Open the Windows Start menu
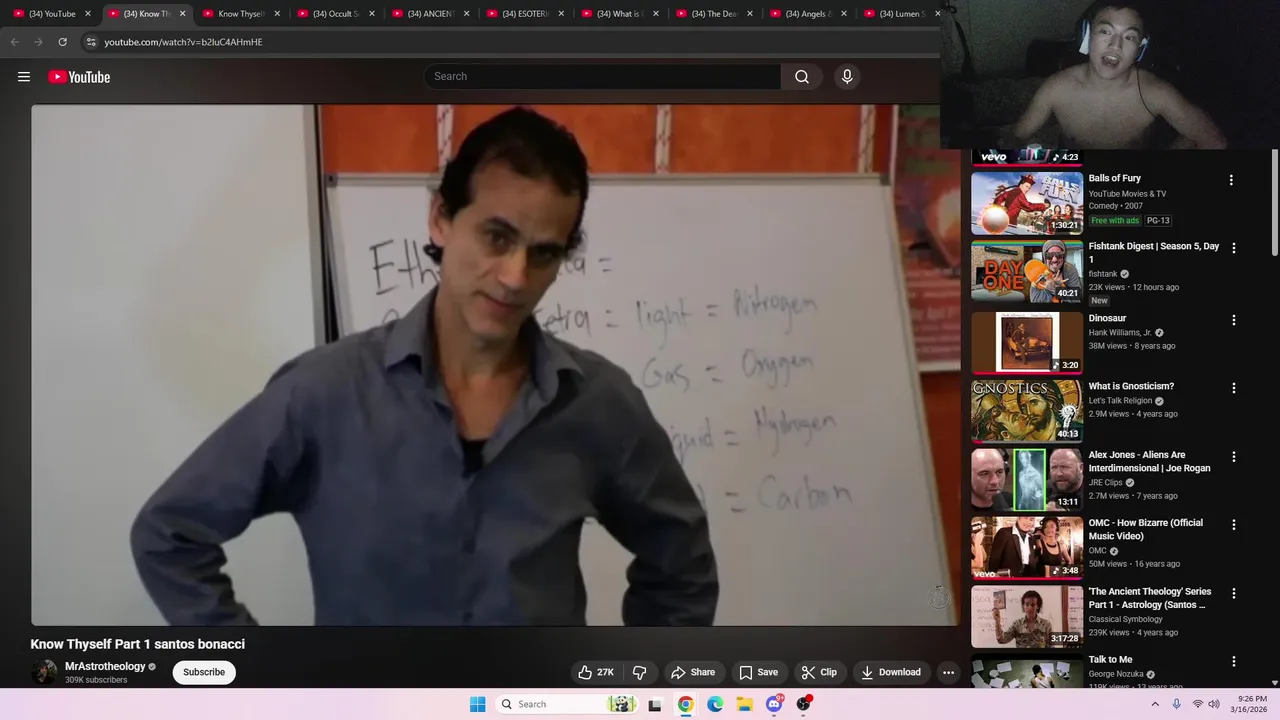Image resolution: width=1280 pixels, height=720 pixels. coord(478,704)
